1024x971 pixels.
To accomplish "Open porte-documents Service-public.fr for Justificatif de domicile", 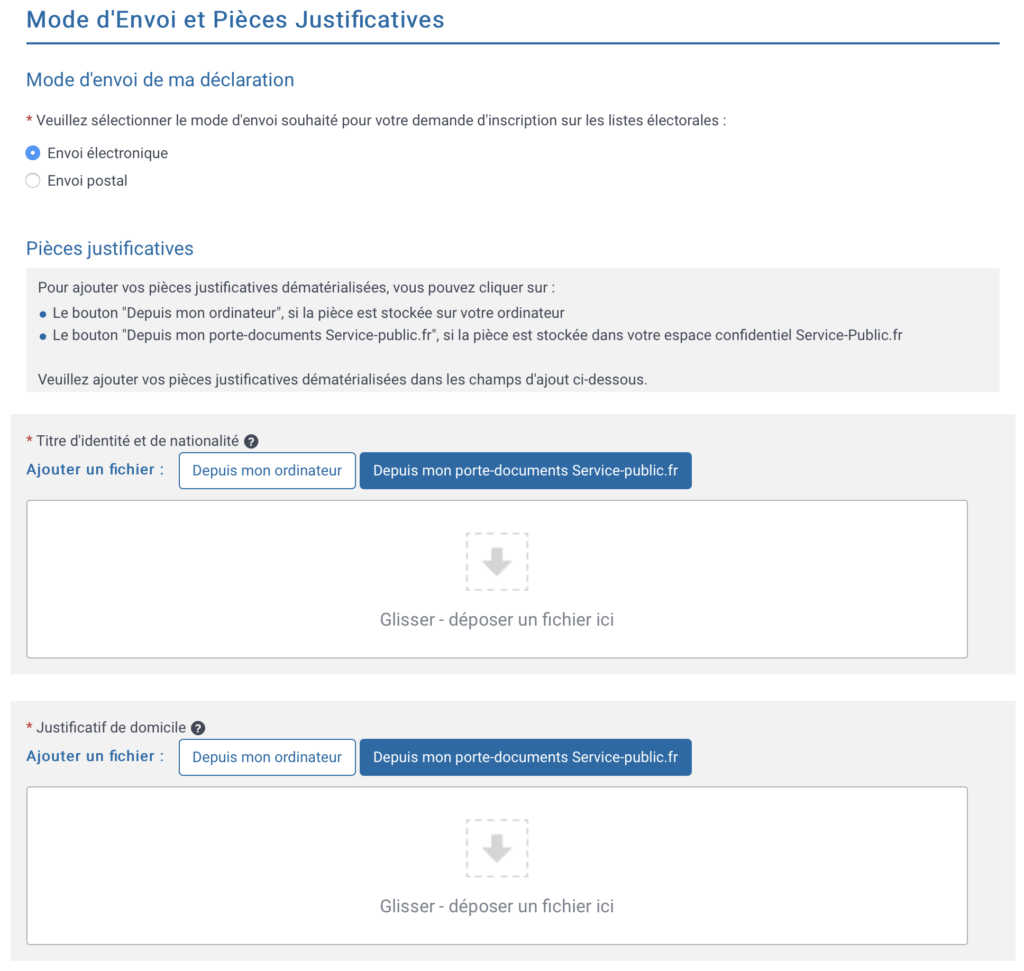I will (x=525, y=758).
